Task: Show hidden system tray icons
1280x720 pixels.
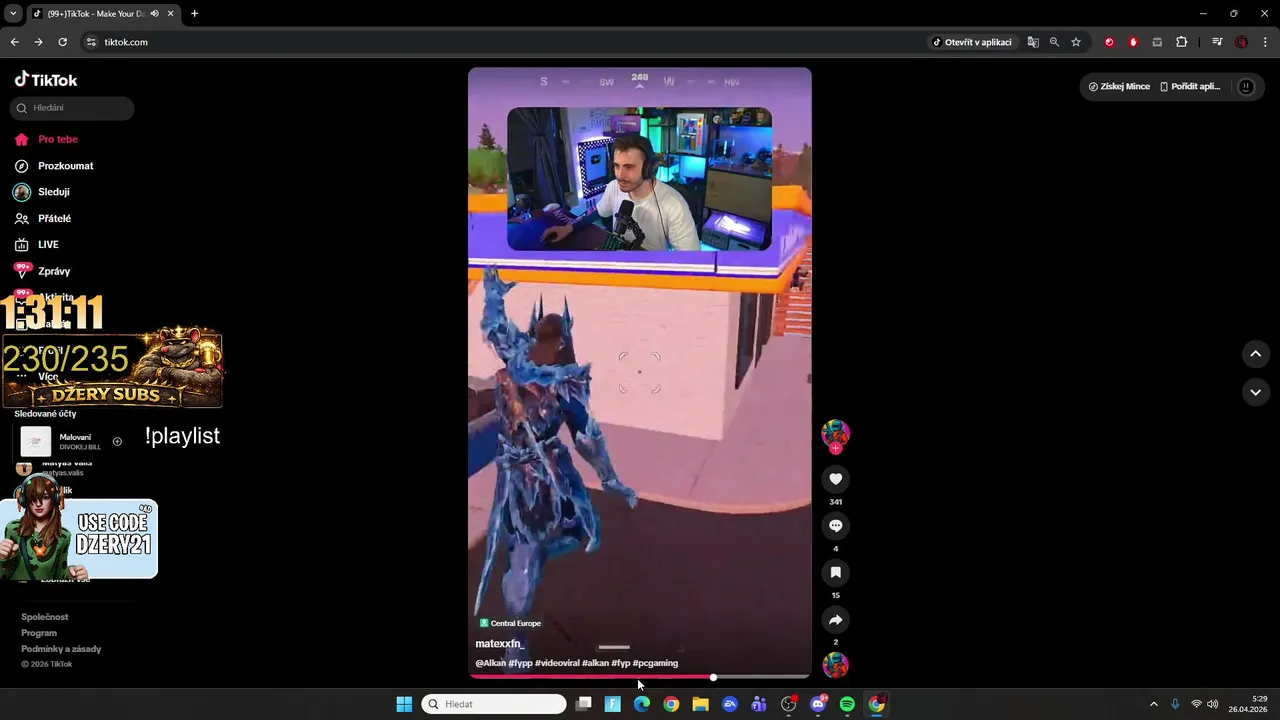Action: tap(1153, 704)
